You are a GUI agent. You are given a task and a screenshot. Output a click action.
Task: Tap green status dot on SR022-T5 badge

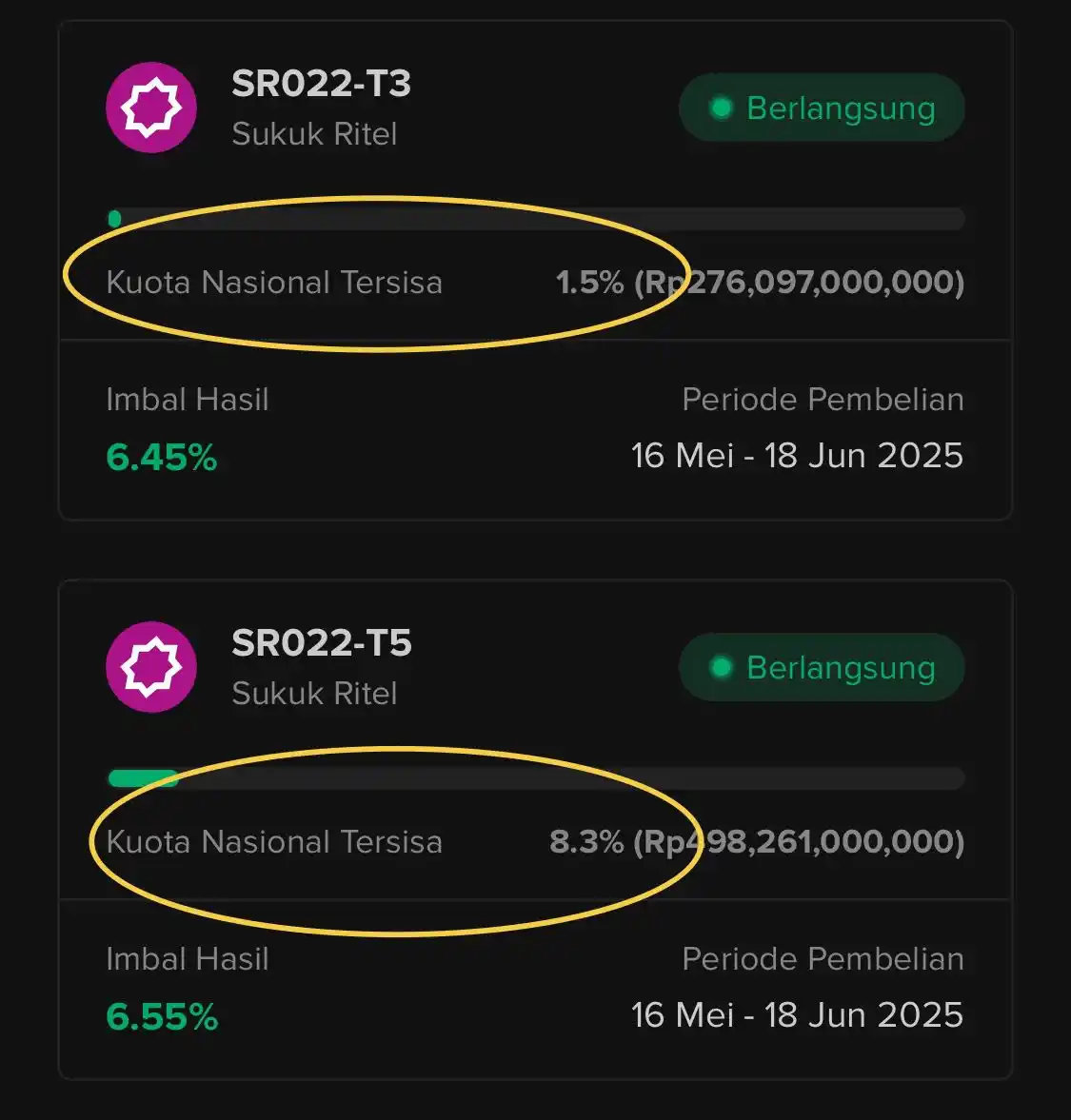click(721, 667)
